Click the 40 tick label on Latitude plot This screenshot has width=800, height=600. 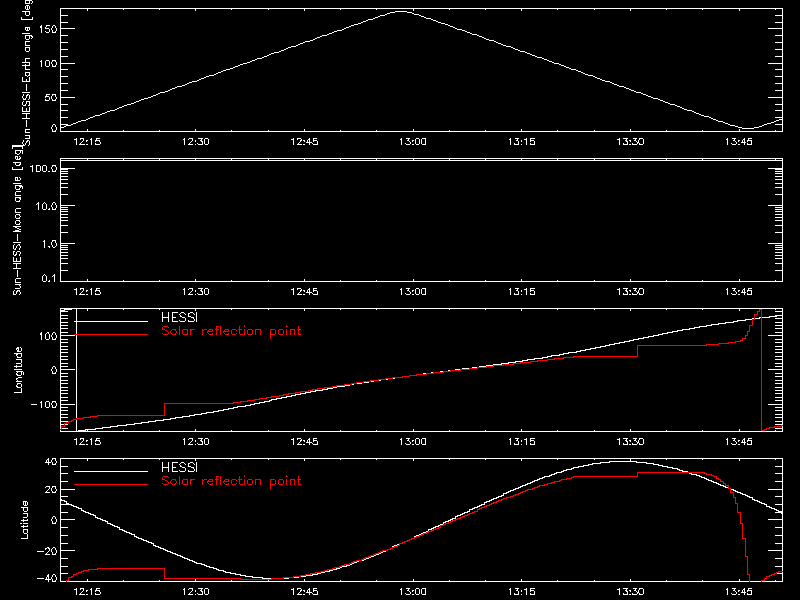click(51, 462)
